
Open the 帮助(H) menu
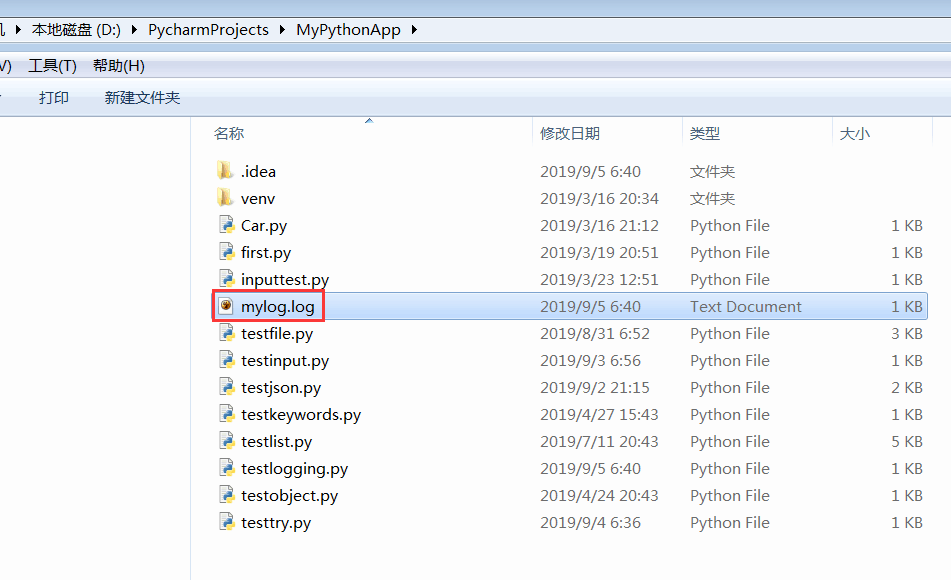(117, 66)
